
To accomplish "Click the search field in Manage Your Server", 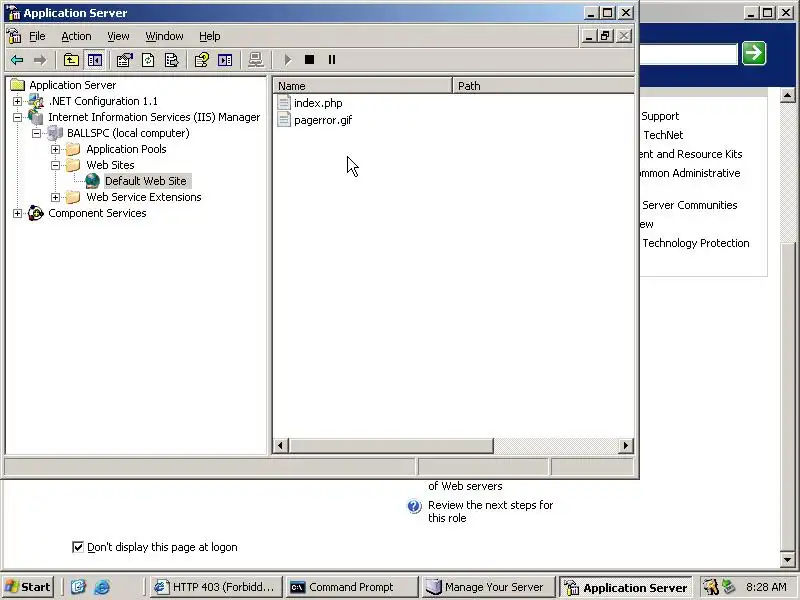I will coord(688,55).
